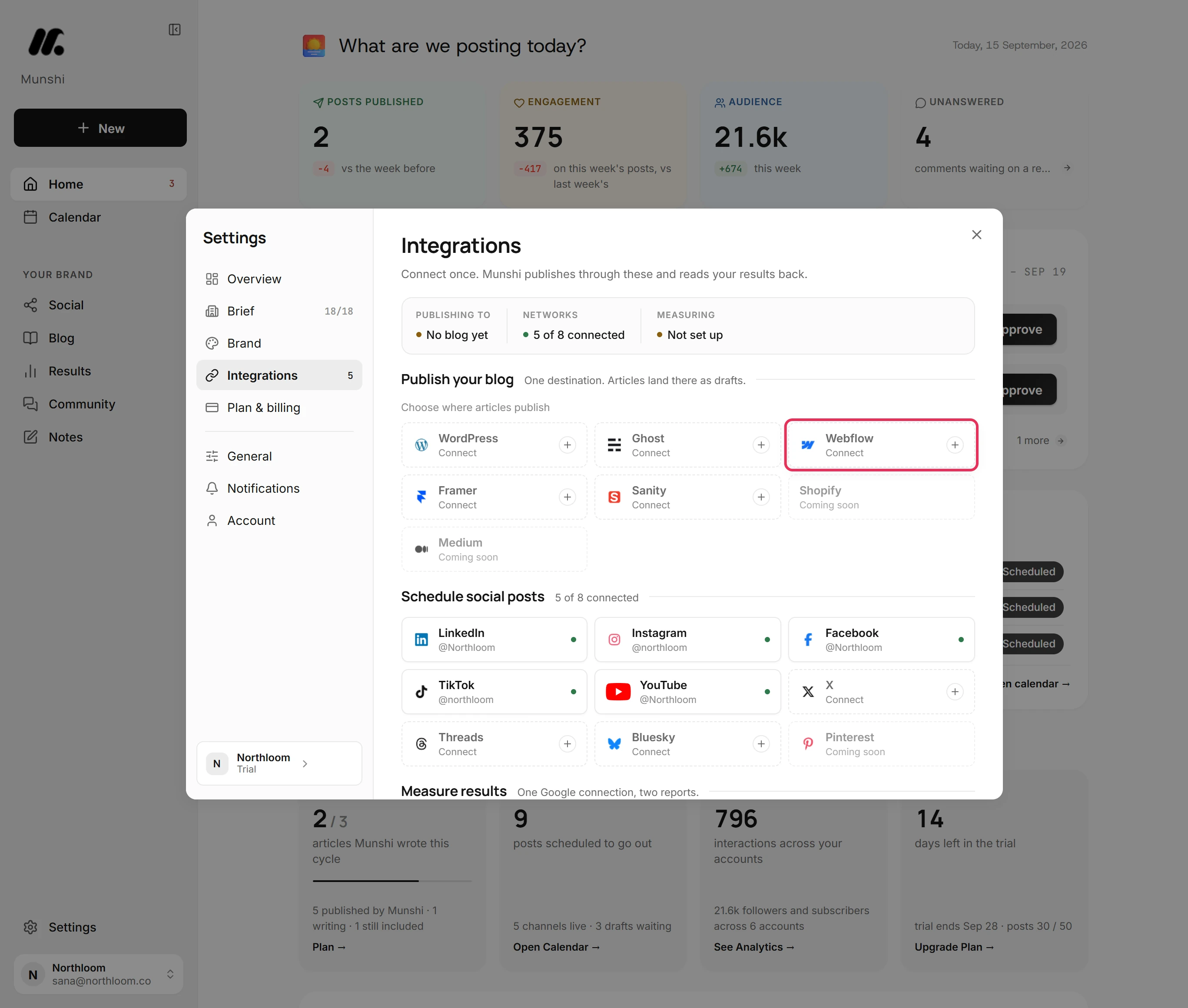Click the X logo icon
The width and height of the screenshot is (1188, 1008).
point(807,692)
